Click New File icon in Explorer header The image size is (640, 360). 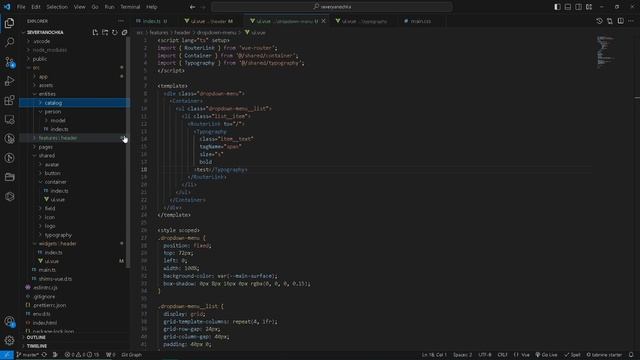click(x=95, y=32)
